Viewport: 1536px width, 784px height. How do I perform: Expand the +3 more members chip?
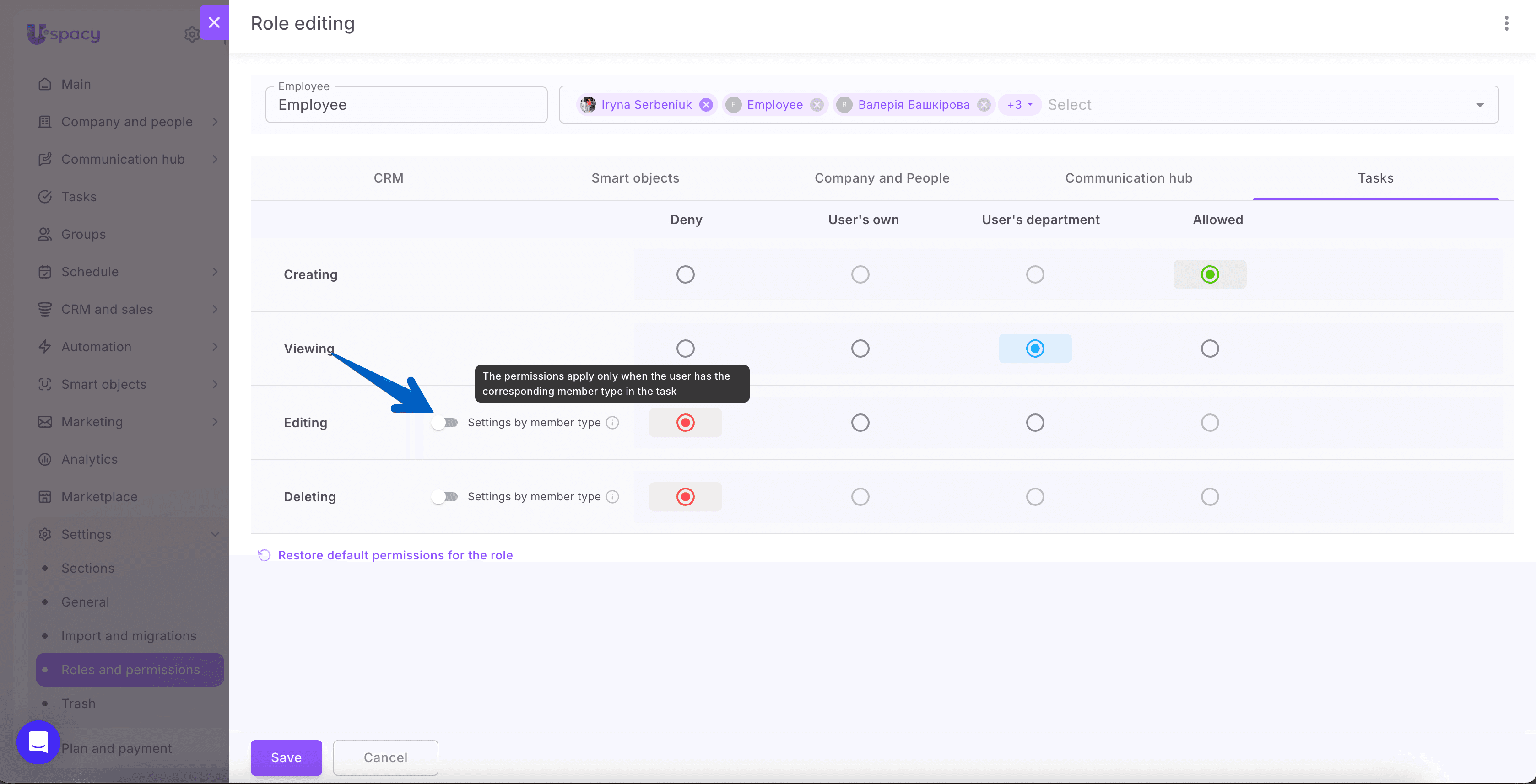point(1020,105)
